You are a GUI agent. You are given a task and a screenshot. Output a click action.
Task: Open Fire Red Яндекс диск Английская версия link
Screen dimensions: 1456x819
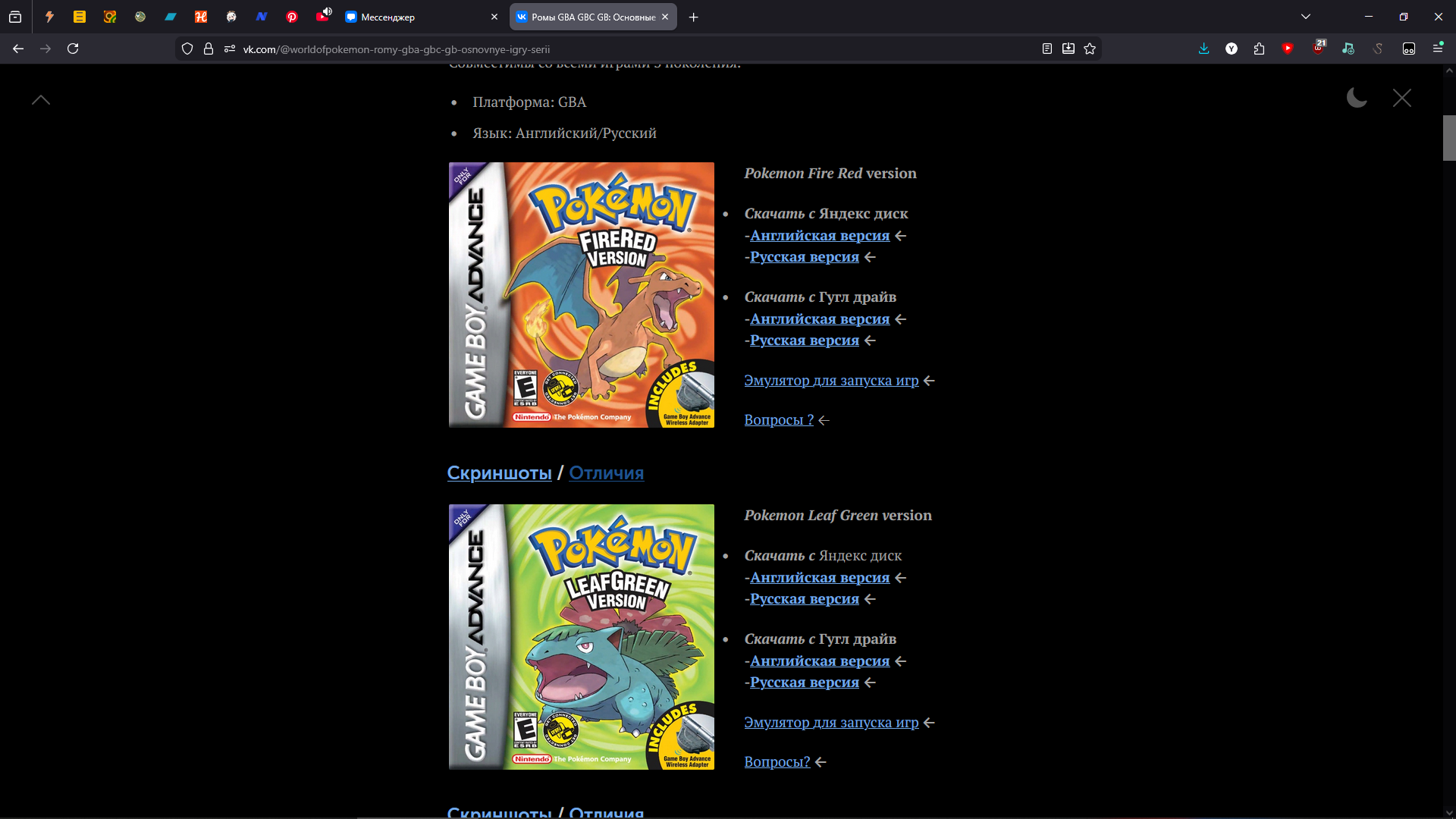(819, 236)
